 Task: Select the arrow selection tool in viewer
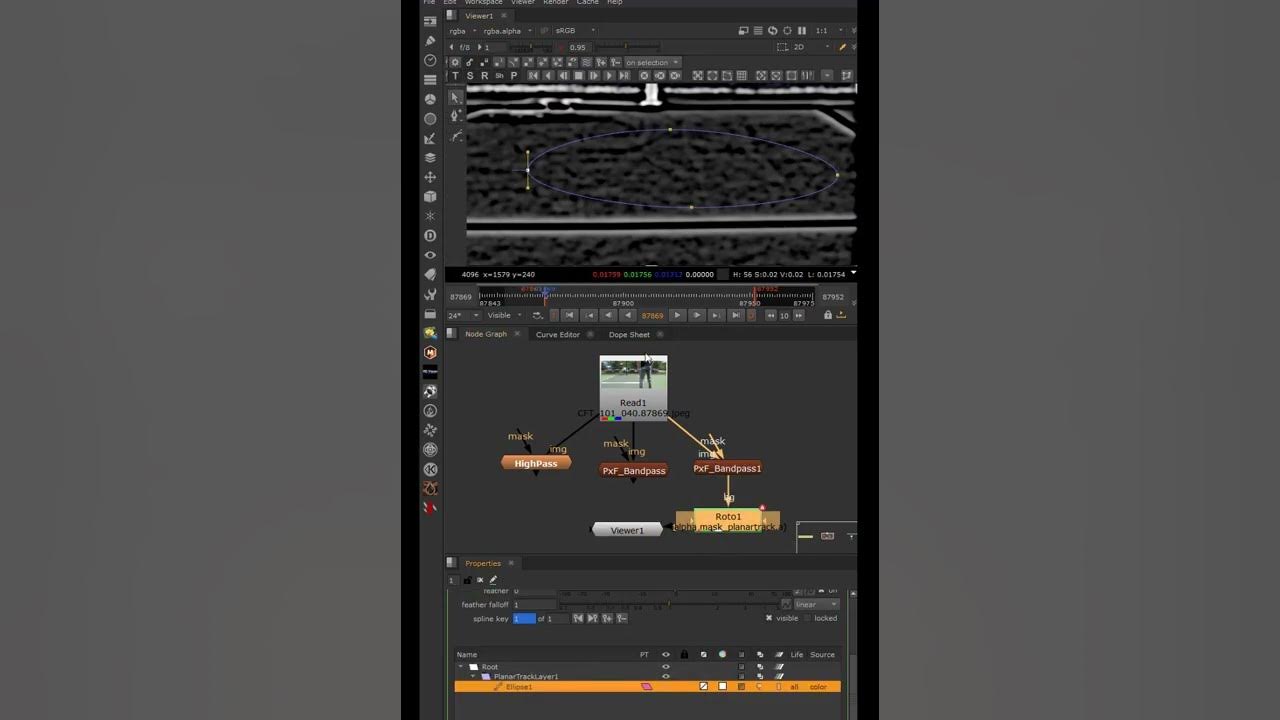(x=456, y=97)
